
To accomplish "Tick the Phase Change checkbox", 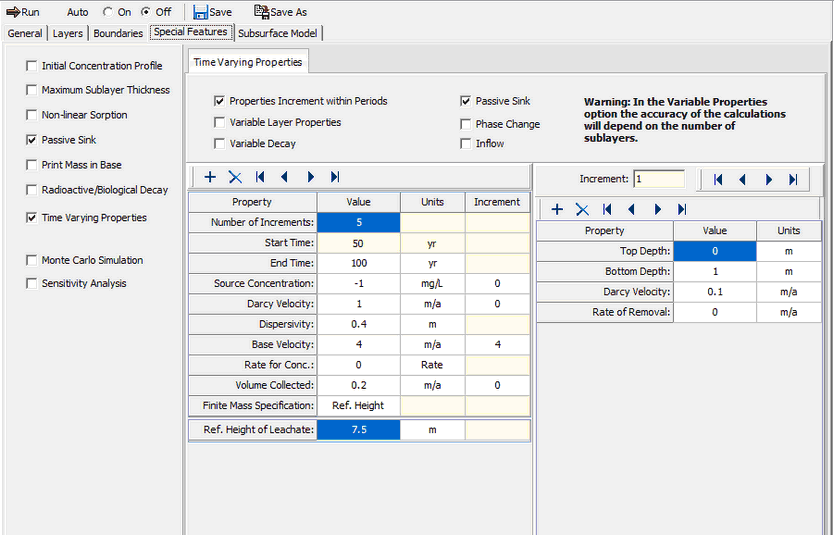I will click(466, 124).
